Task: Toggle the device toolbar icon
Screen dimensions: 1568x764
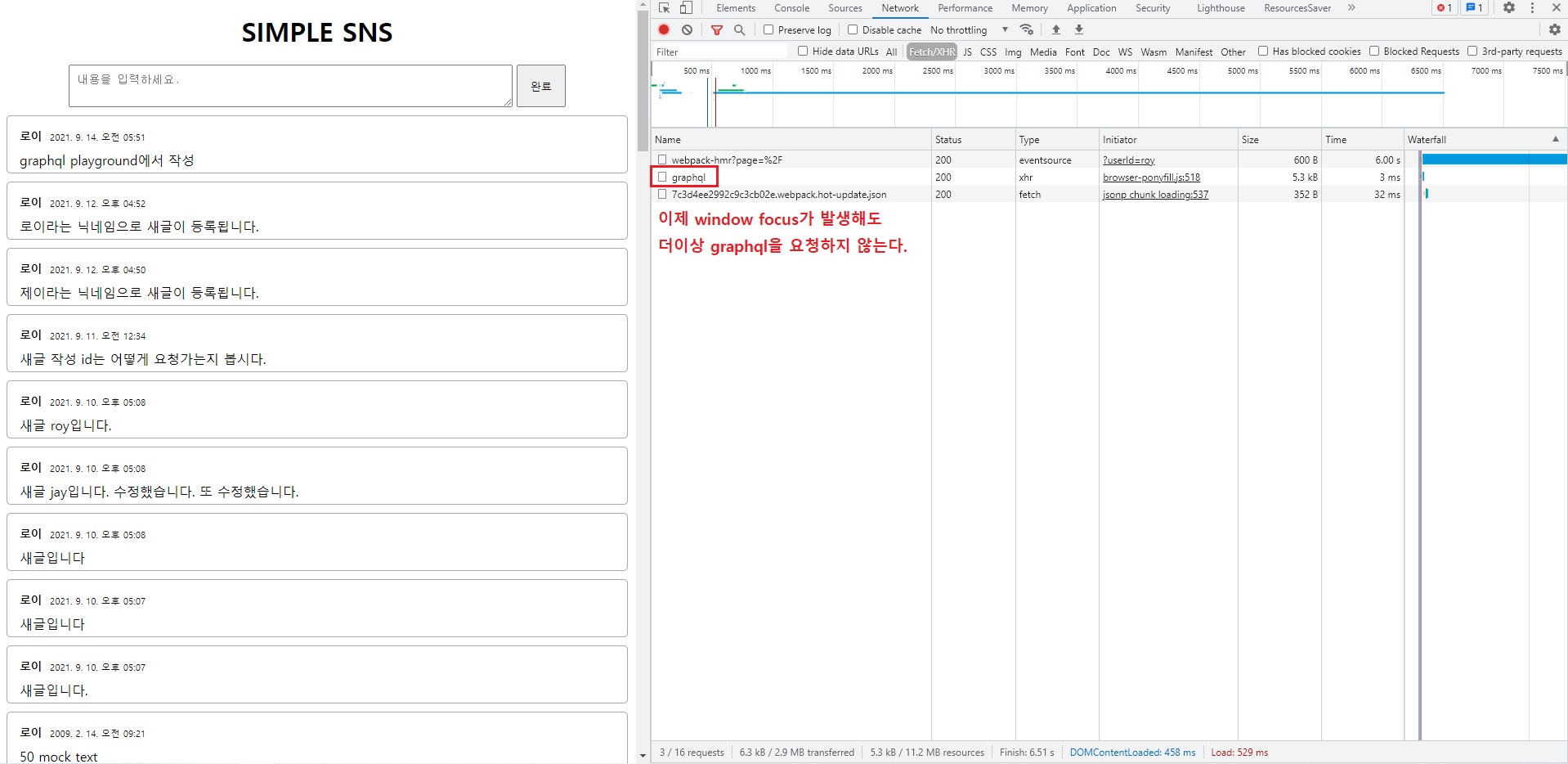Action: pos(686,8)
